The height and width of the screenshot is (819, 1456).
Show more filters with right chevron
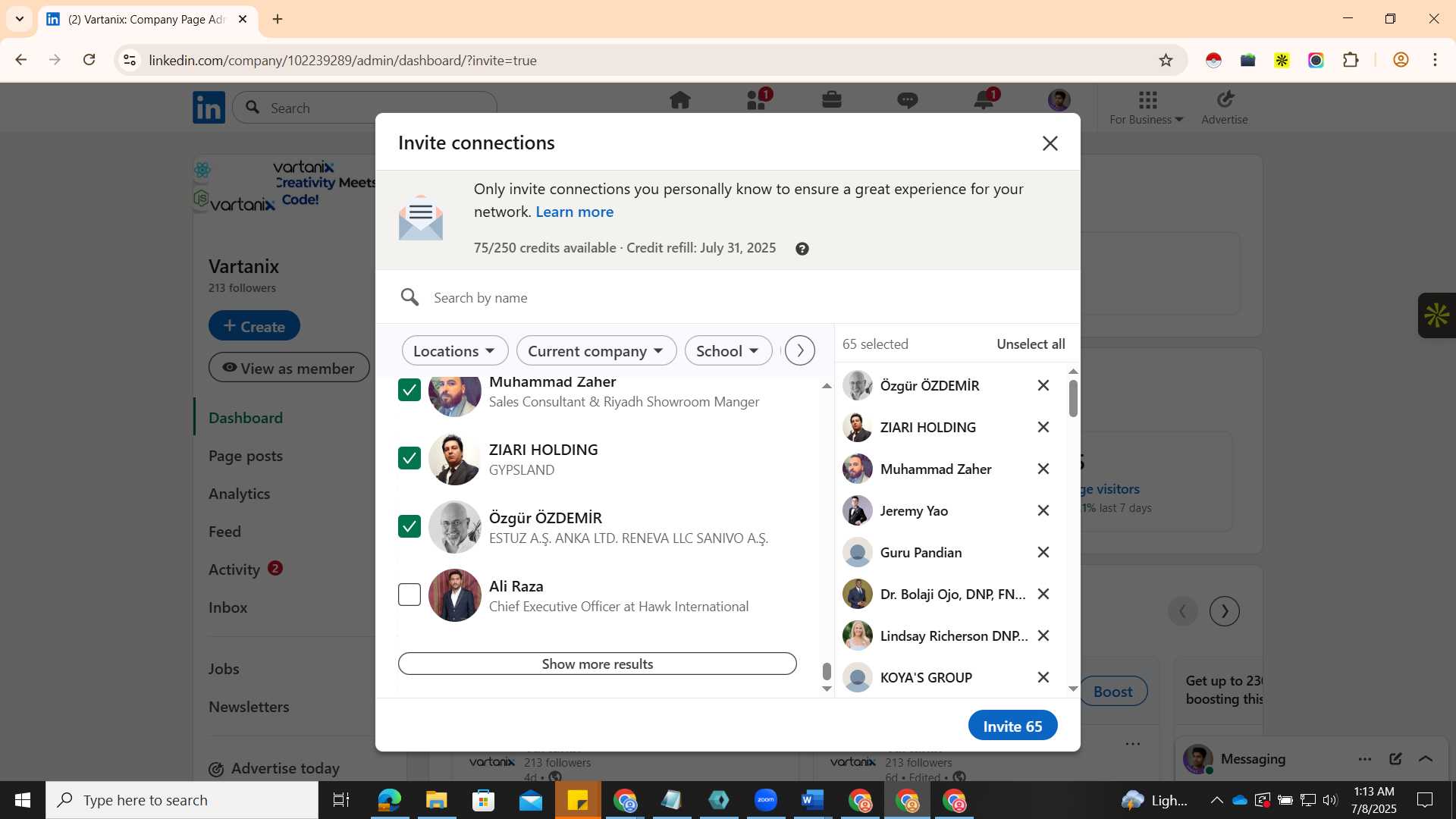(x=799, y=350)
